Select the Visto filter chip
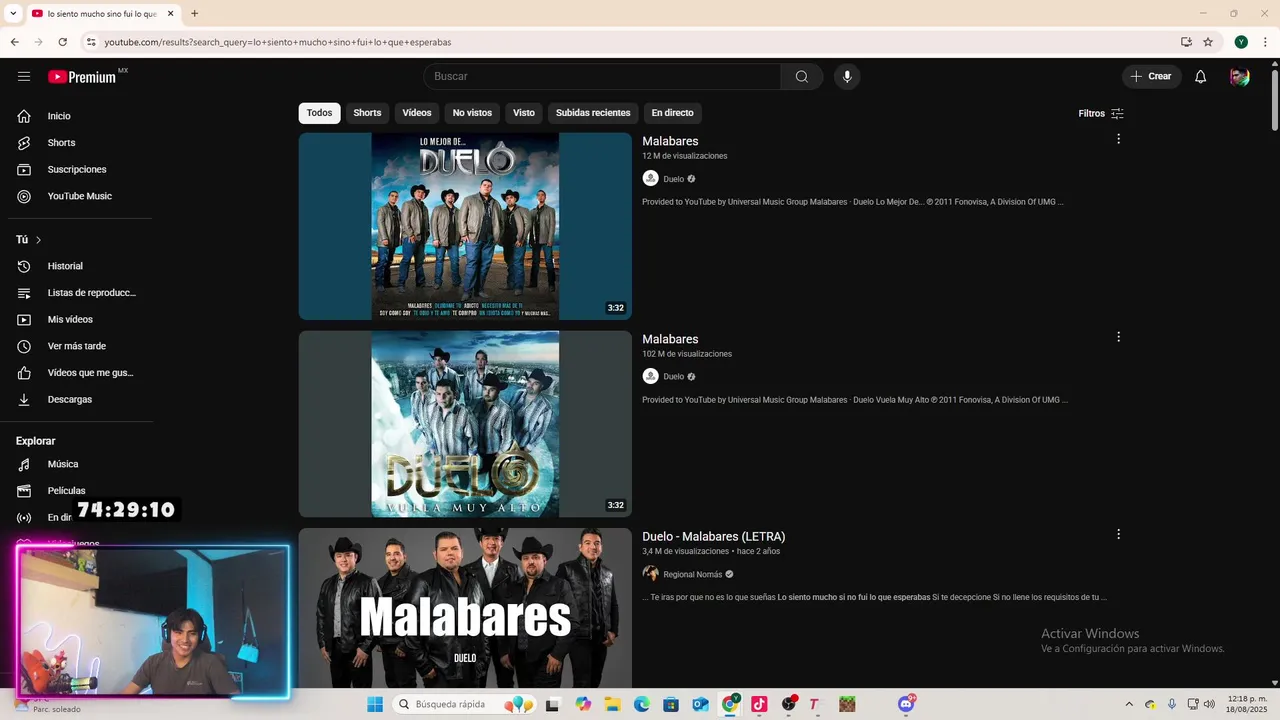This screenshot has height=720, width=1280. pyautogui.click(x=524, y=113)
